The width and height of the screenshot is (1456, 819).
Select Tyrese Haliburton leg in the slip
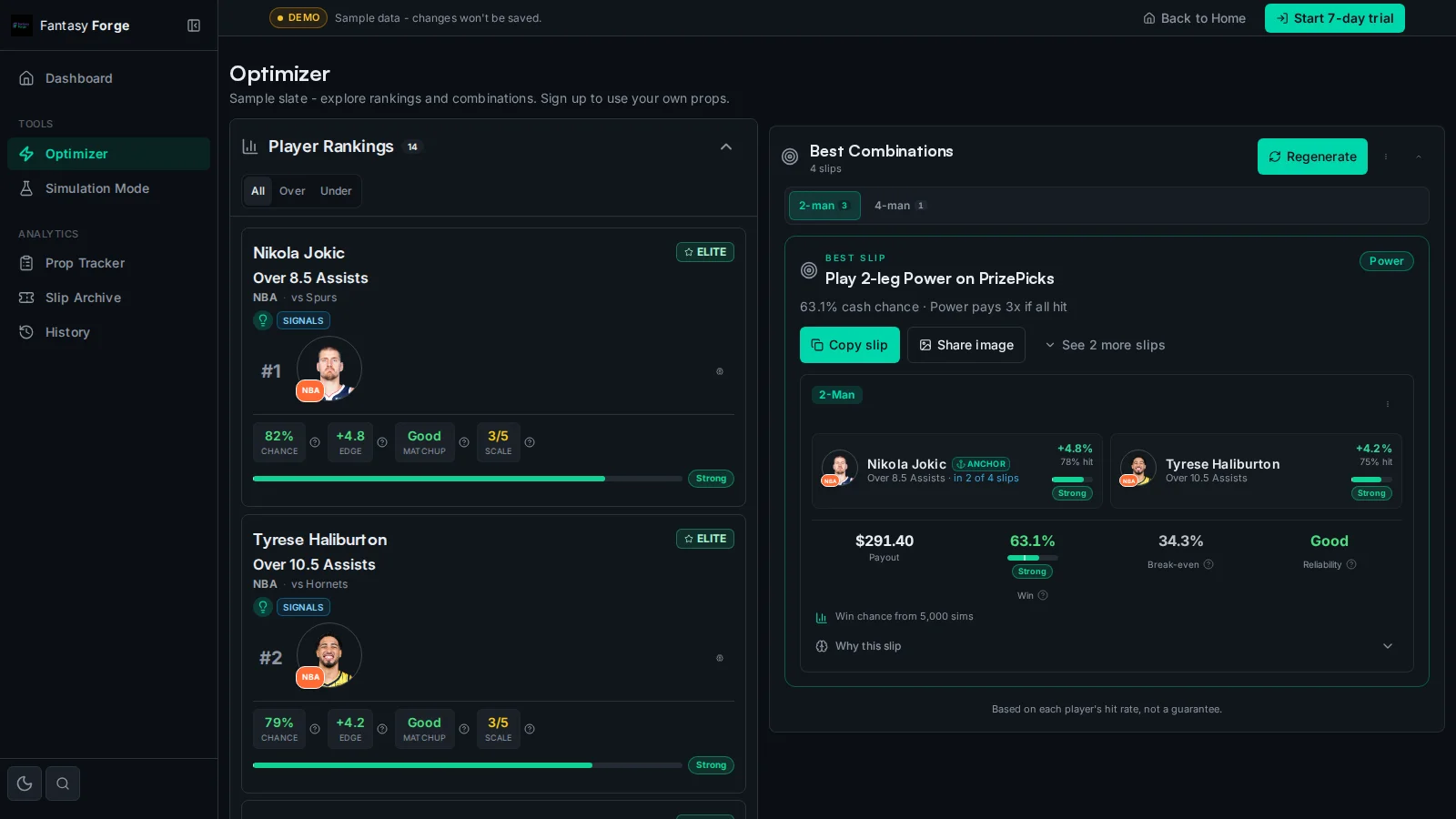coord(1256,470)
